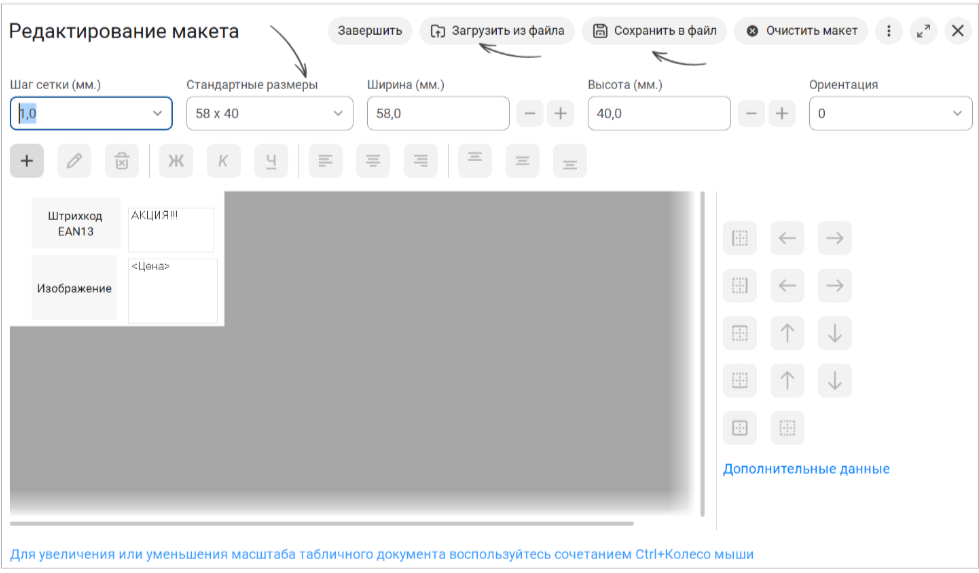Center text horizontally
Screen dimensions: 979x573
point(373,161)
